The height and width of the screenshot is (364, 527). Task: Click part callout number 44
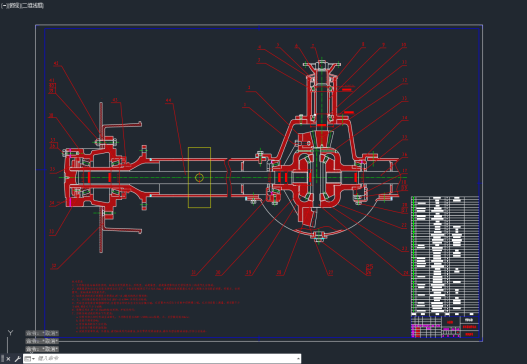coord(169,100)
